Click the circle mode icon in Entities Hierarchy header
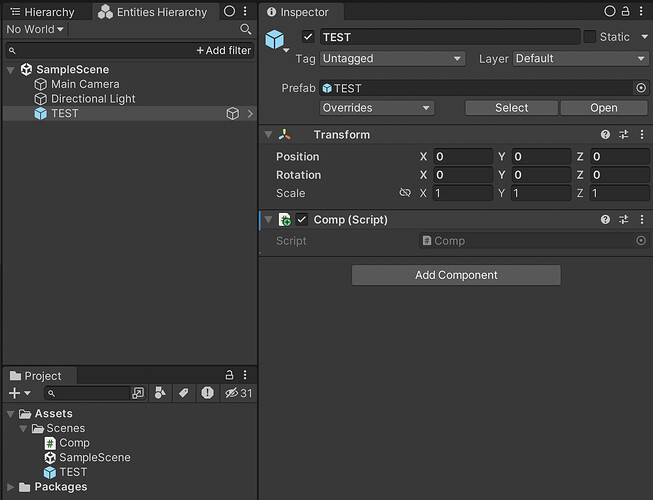Screen dimensions: 653x500 pos(229,11)
